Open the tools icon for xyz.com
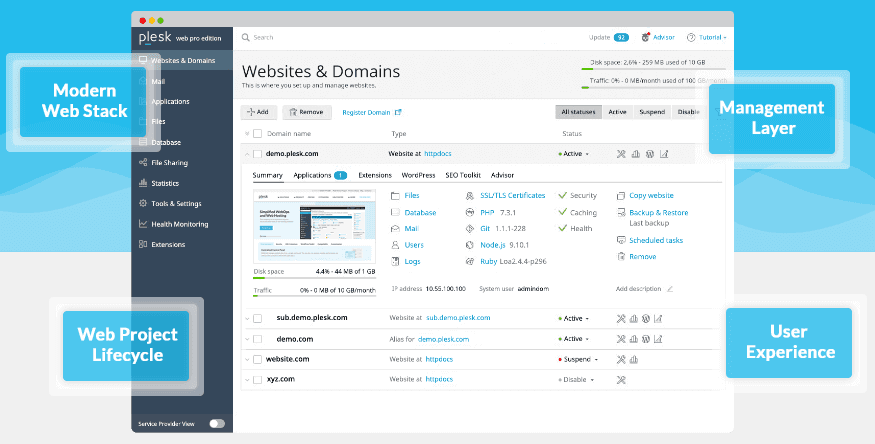The image size is (875, 444). click(x=621, y=380)
